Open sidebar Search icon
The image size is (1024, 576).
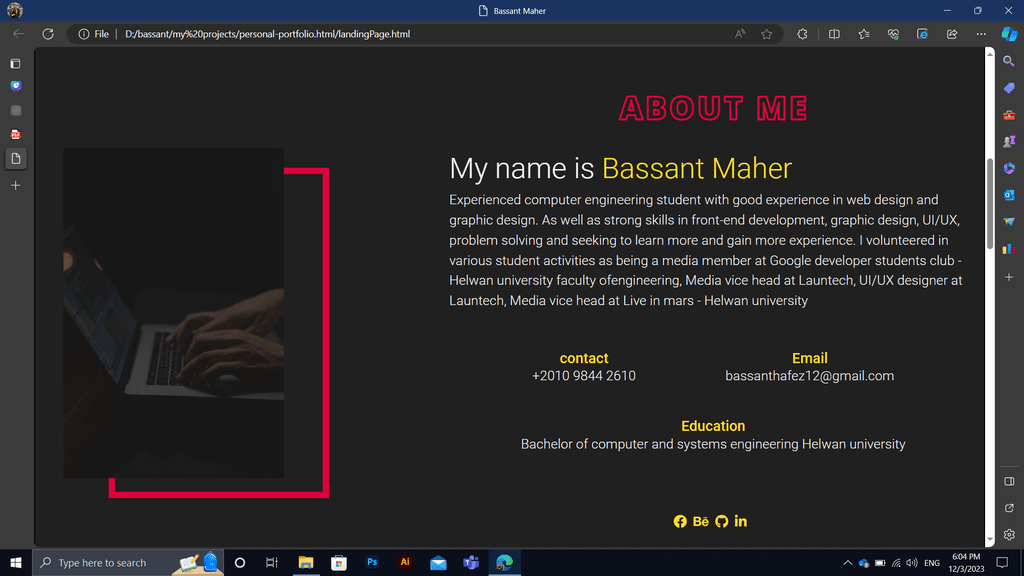[1009, 61]
